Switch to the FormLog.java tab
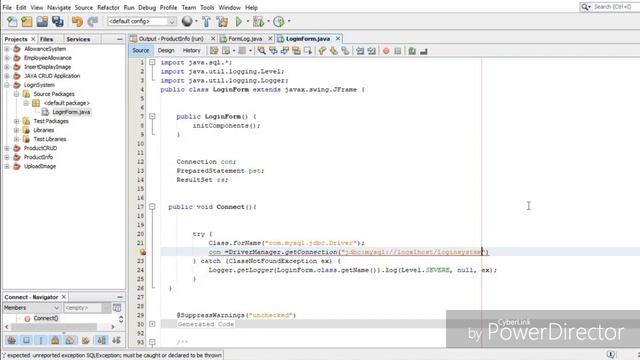Screen dimensions: 640x360 click(245, 39)
